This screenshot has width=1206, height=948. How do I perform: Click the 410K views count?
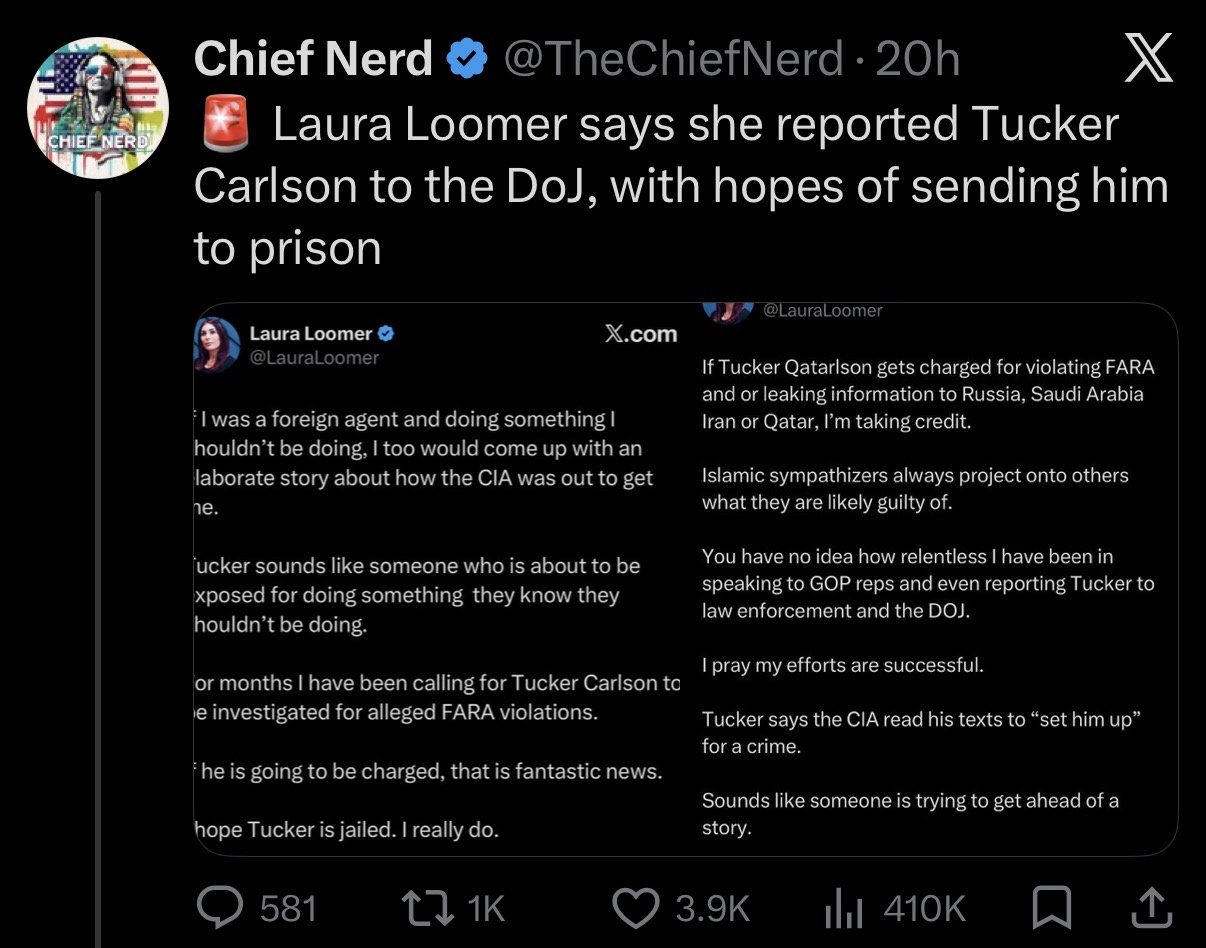point(925,908)
